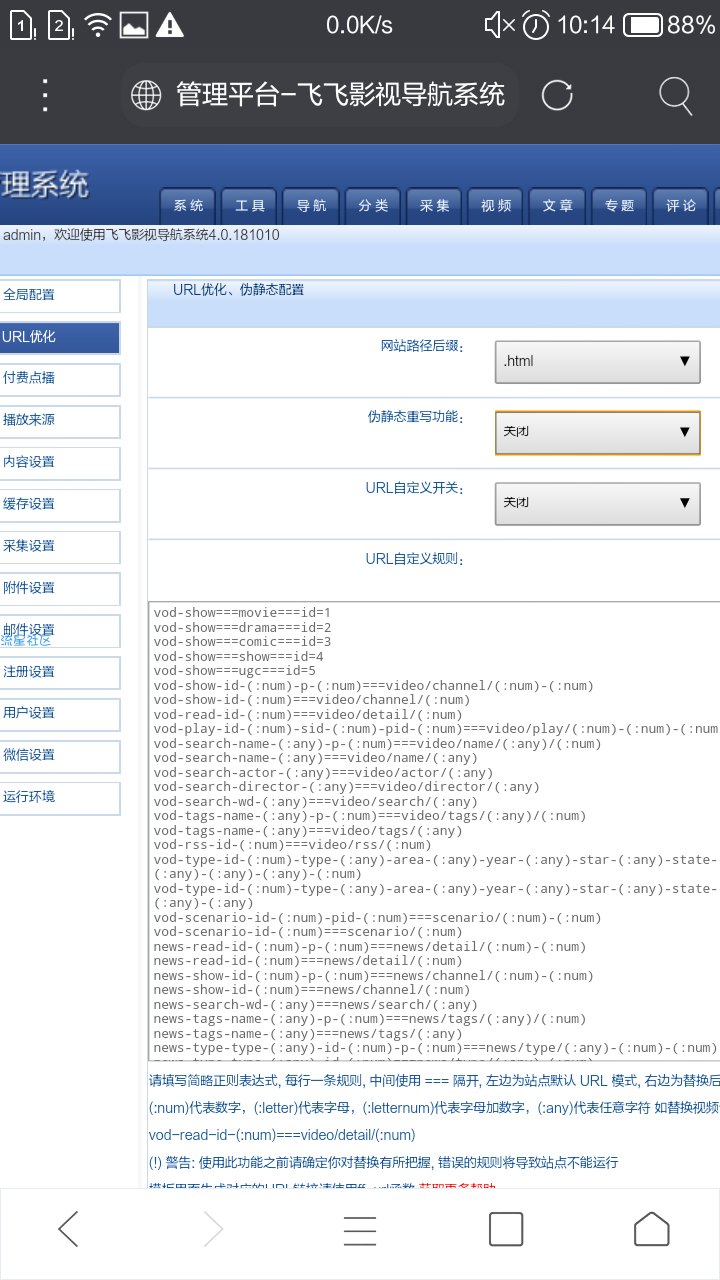
Task: Go to browser home page icon
Action: pos(651,1229)
